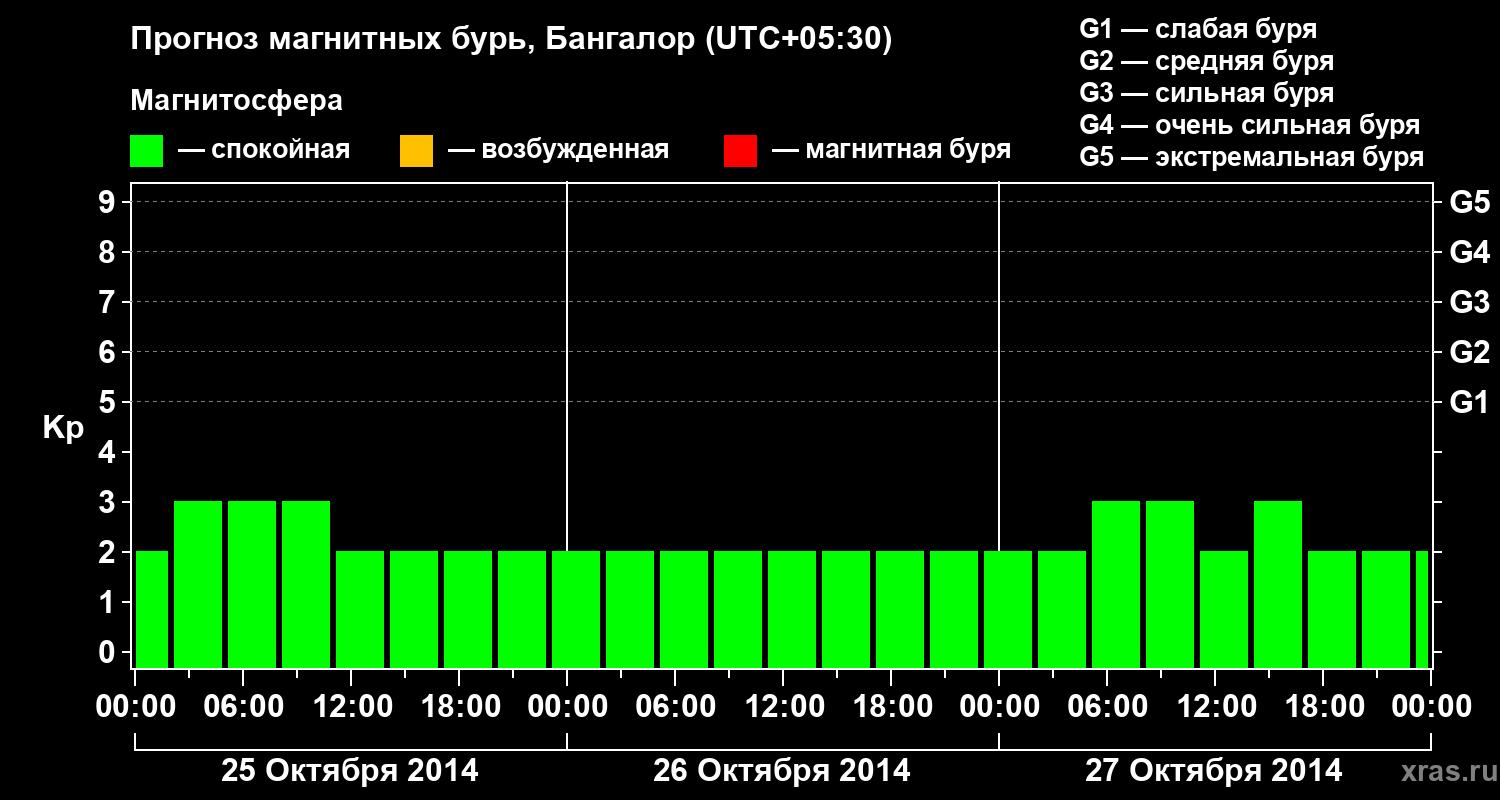Click the '— магнитная буря' legend label
The width and height of the screenshot is (1500, 800).
tap(891, 151)
